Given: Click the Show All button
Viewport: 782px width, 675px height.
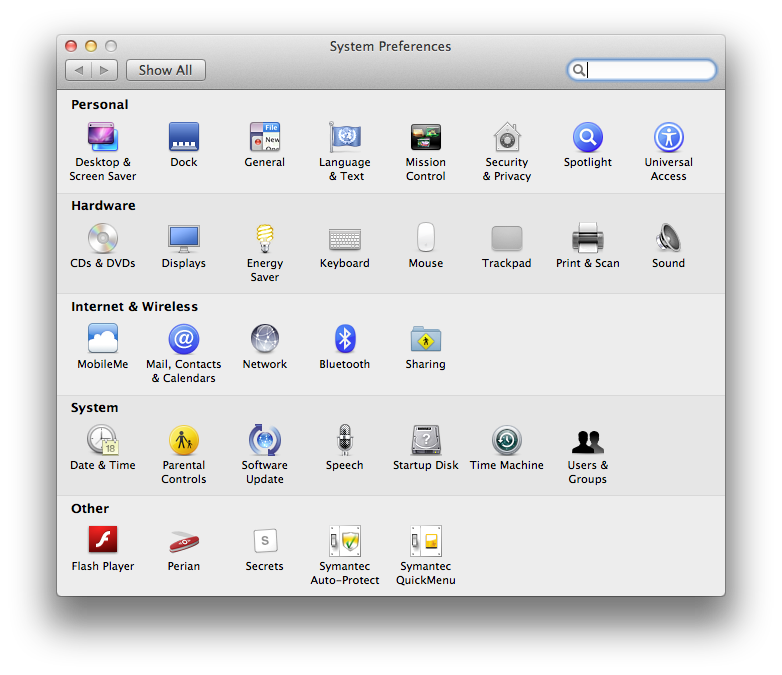Looking at the screenshot, I should [166, 70].
